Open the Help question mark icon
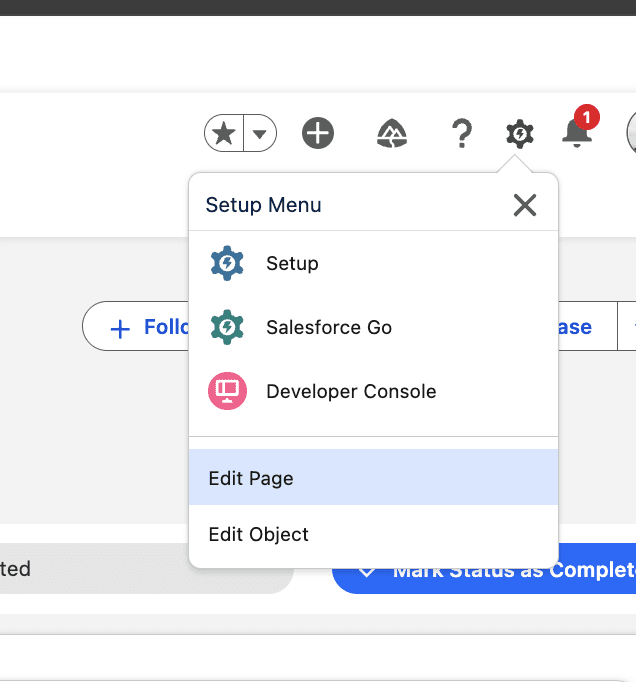The image size is (636, 682). tap(462, 133)
